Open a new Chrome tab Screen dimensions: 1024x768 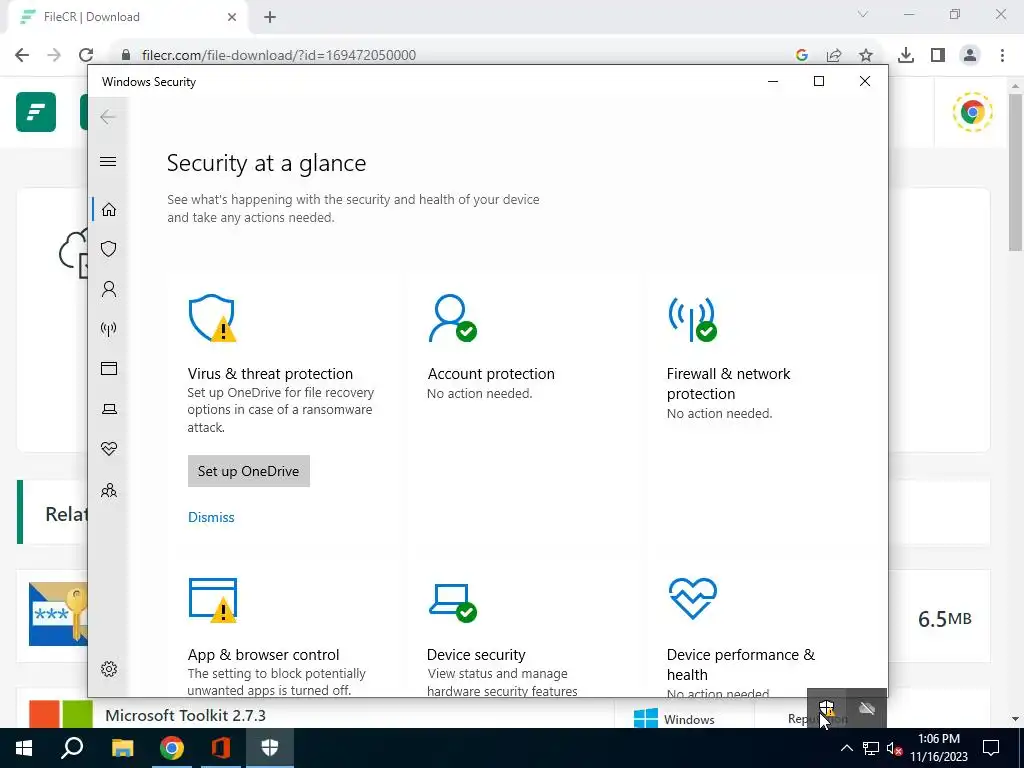270,17
